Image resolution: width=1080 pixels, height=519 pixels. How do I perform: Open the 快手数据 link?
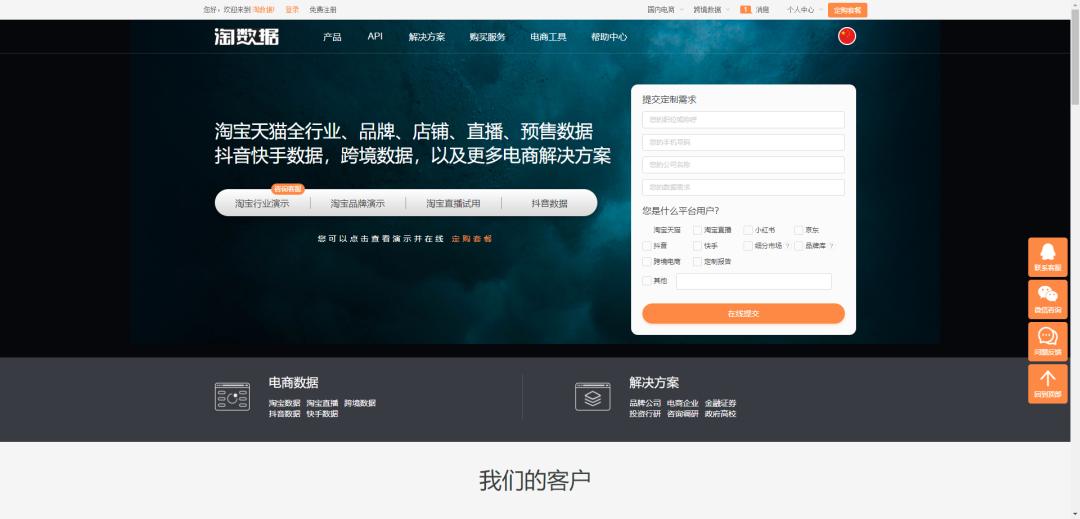322,414
